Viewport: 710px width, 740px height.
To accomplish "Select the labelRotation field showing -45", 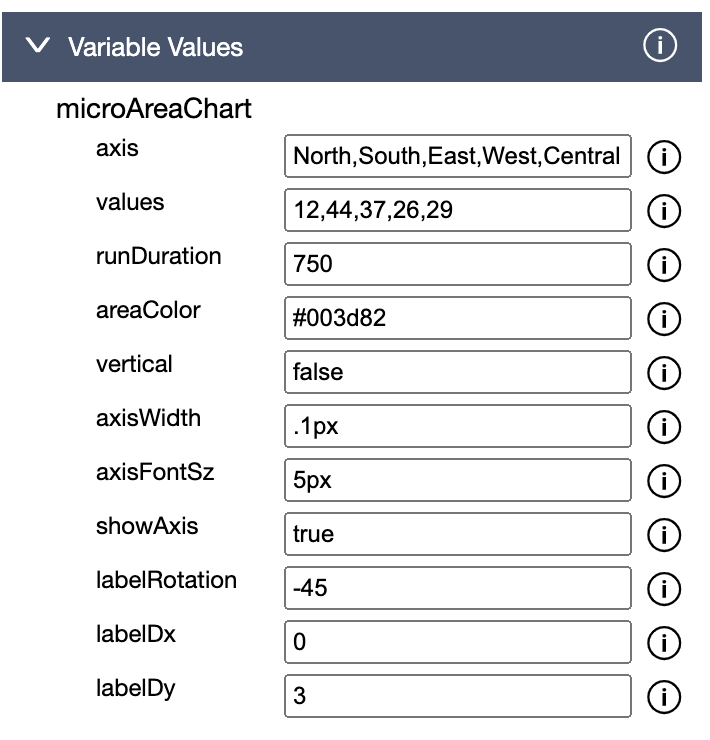I will [x=457, y=588].
